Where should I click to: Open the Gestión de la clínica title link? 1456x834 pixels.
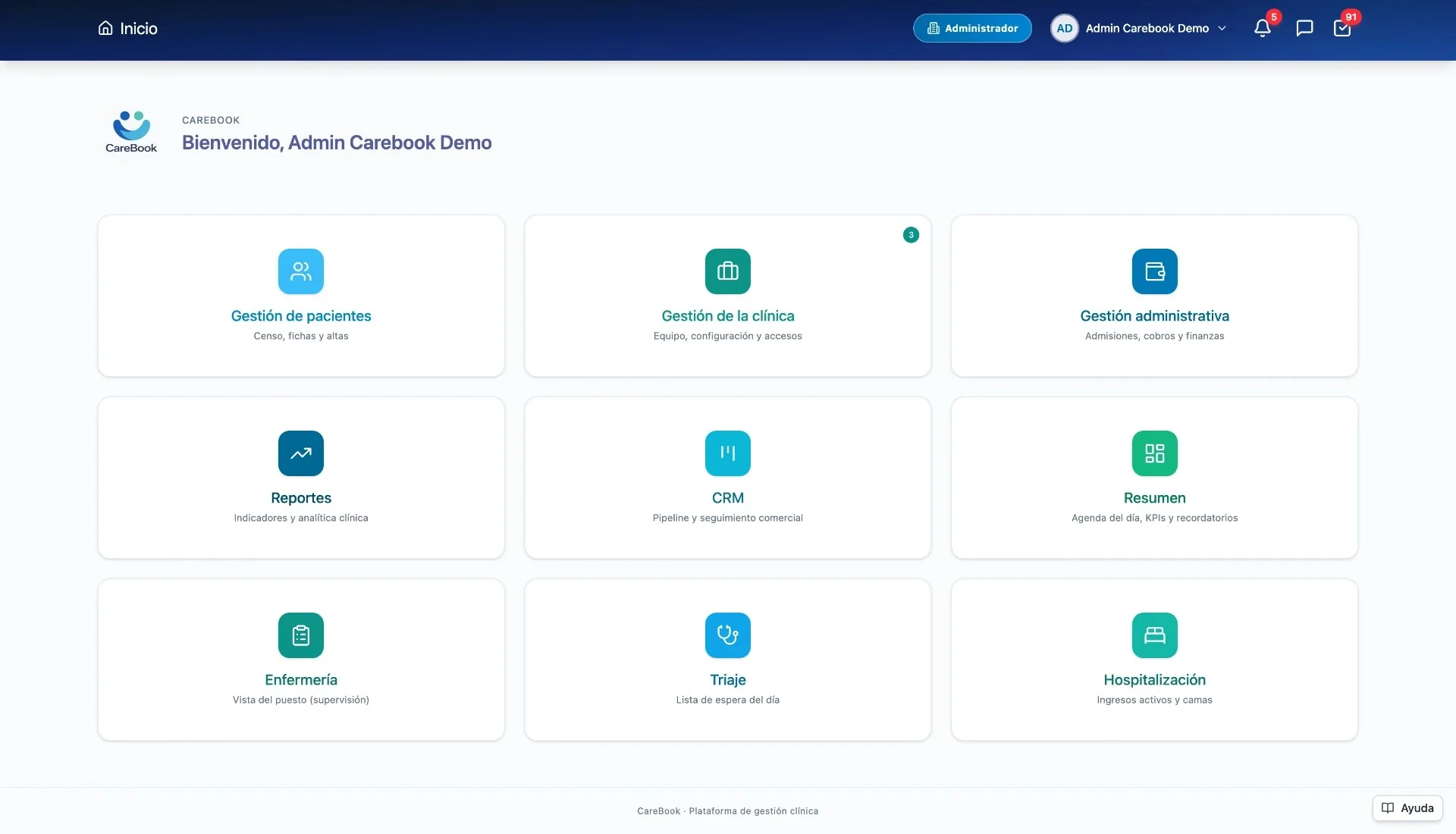click(728, 315)
